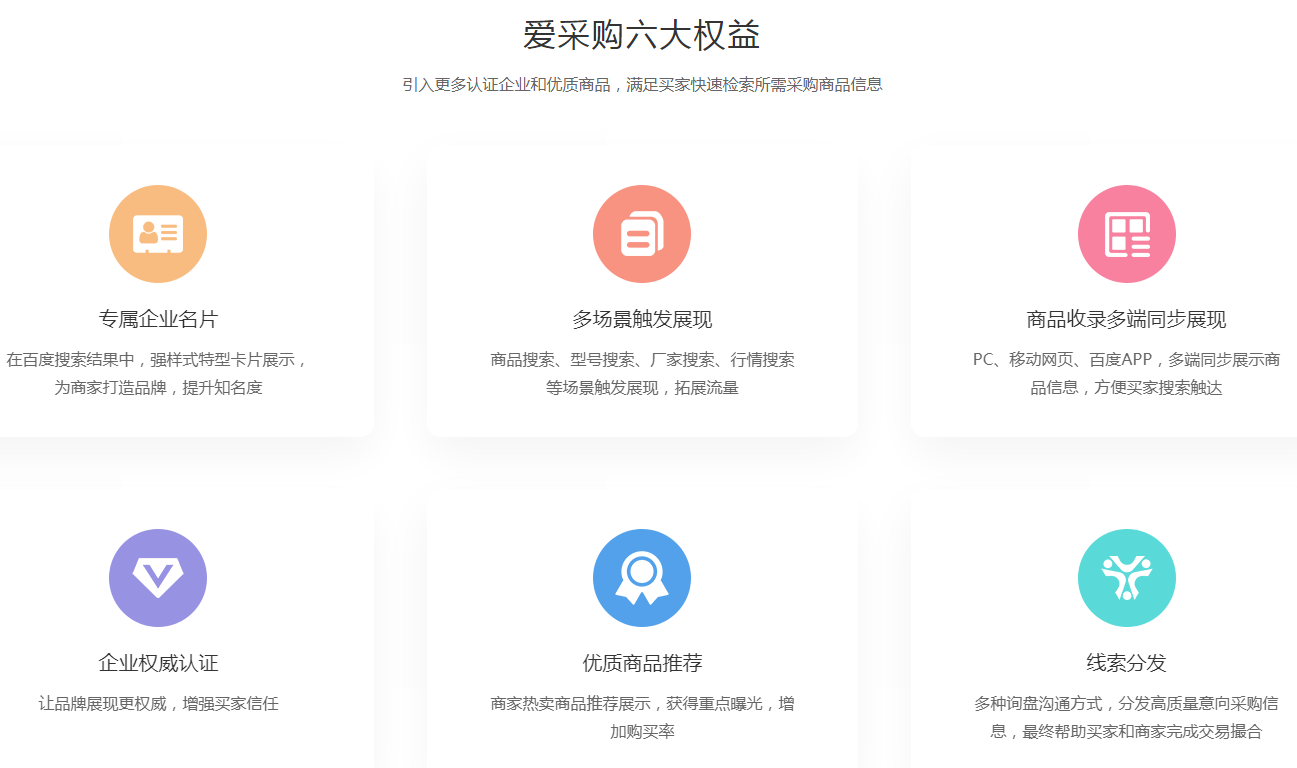Viewport: 1297px width, 768px height.
Task: Click the pink grid layout icon
Action: (1126, 234)
